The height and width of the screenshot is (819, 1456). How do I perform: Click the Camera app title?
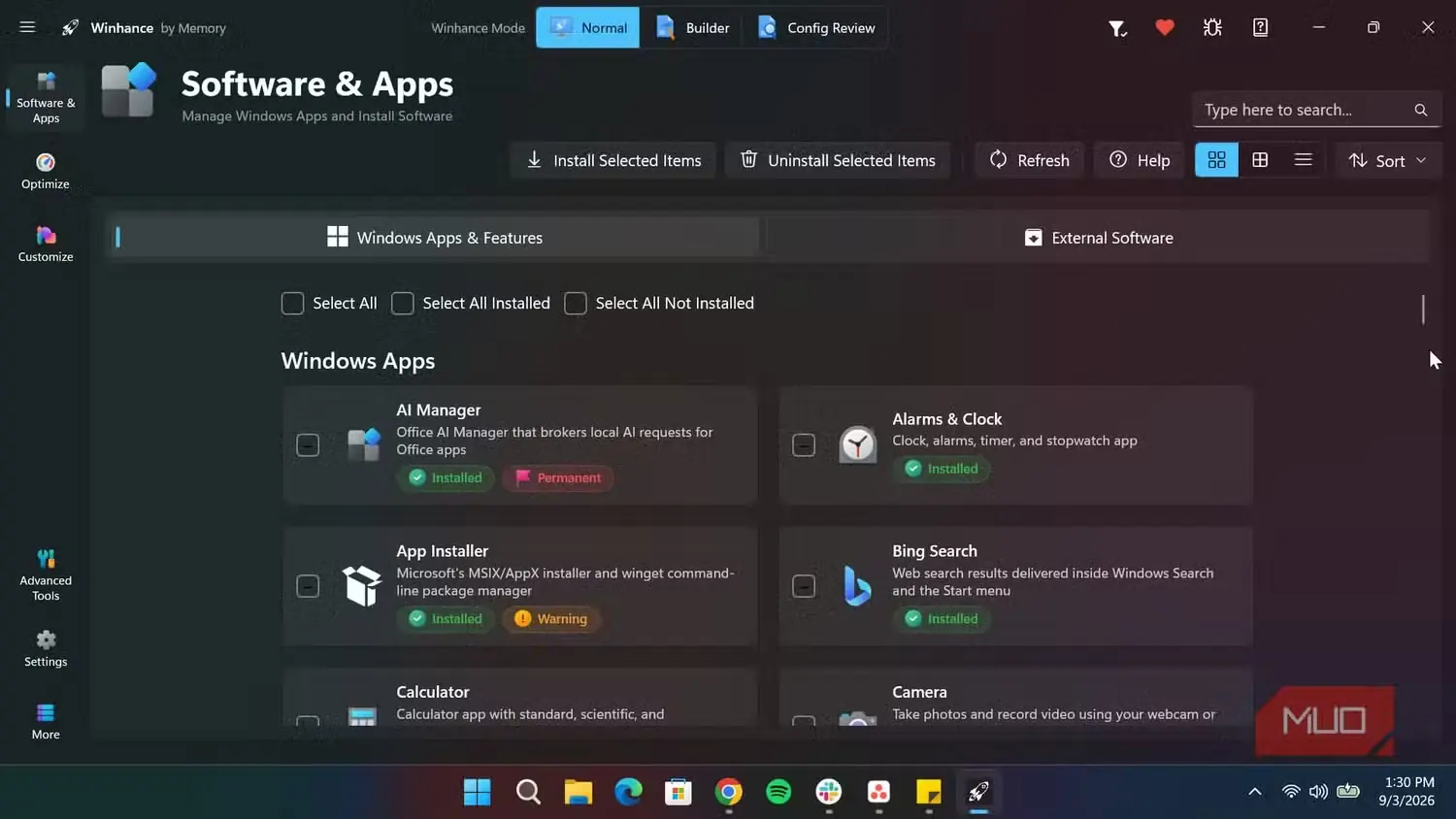tap(919, 692)
